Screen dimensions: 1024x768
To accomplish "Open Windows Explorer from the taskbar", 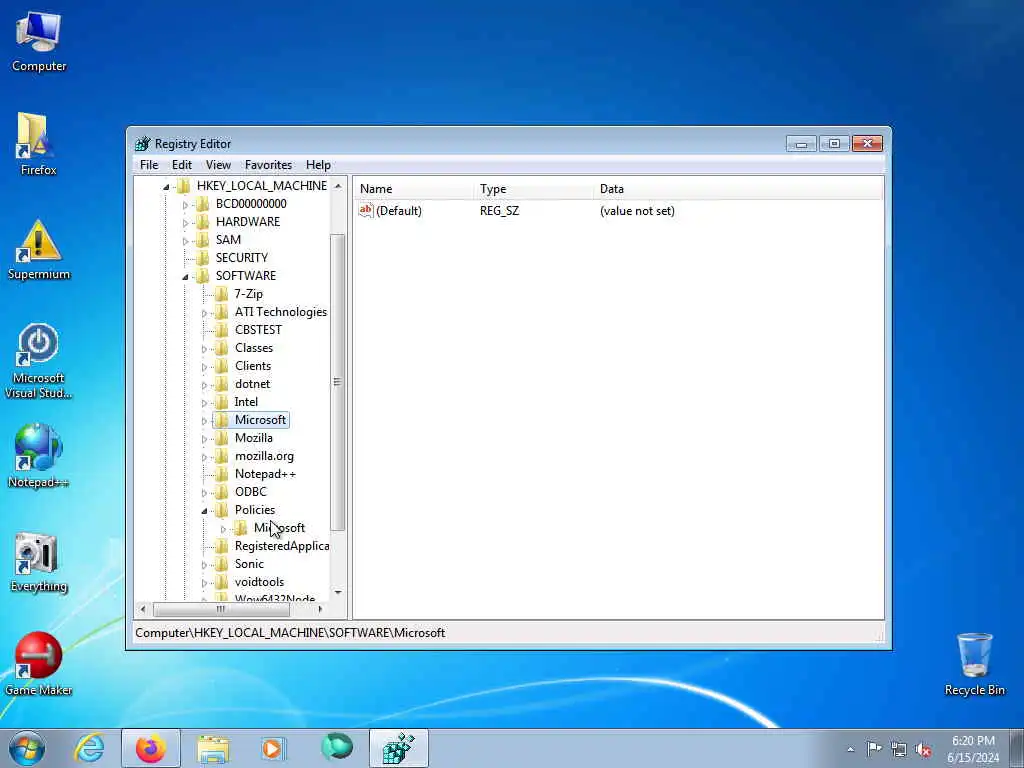I will pos(213,748).
